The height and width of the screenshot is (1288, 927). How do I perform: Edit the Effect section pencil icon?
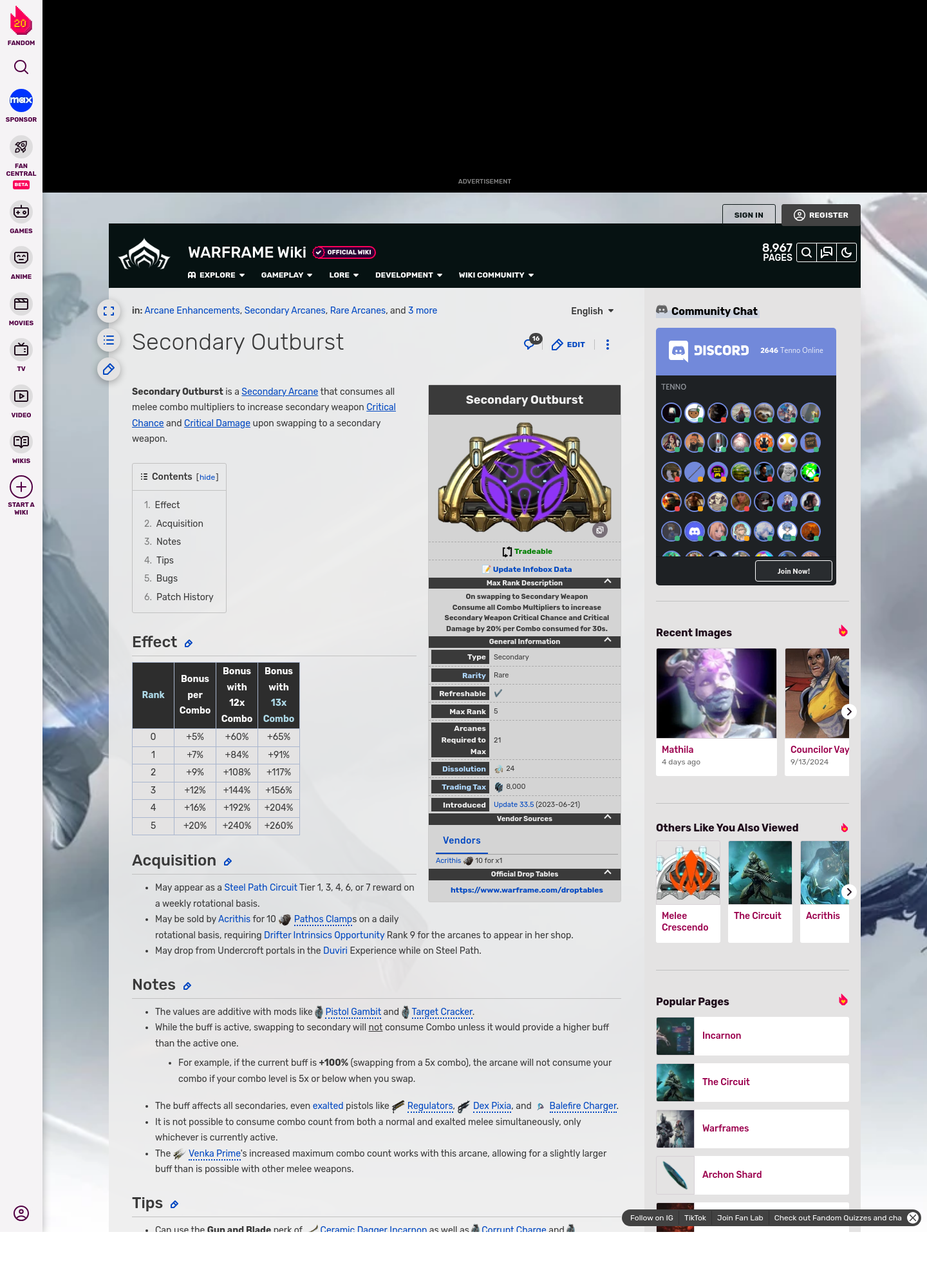(x=189, y=643)
